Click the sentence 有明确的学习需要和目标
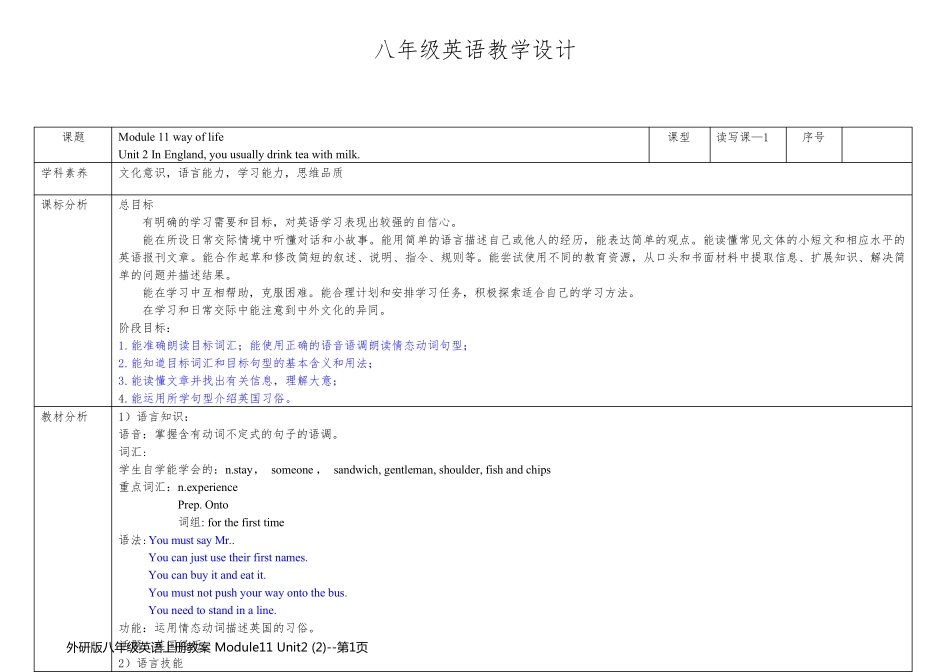950x672 pixels. 302,222
